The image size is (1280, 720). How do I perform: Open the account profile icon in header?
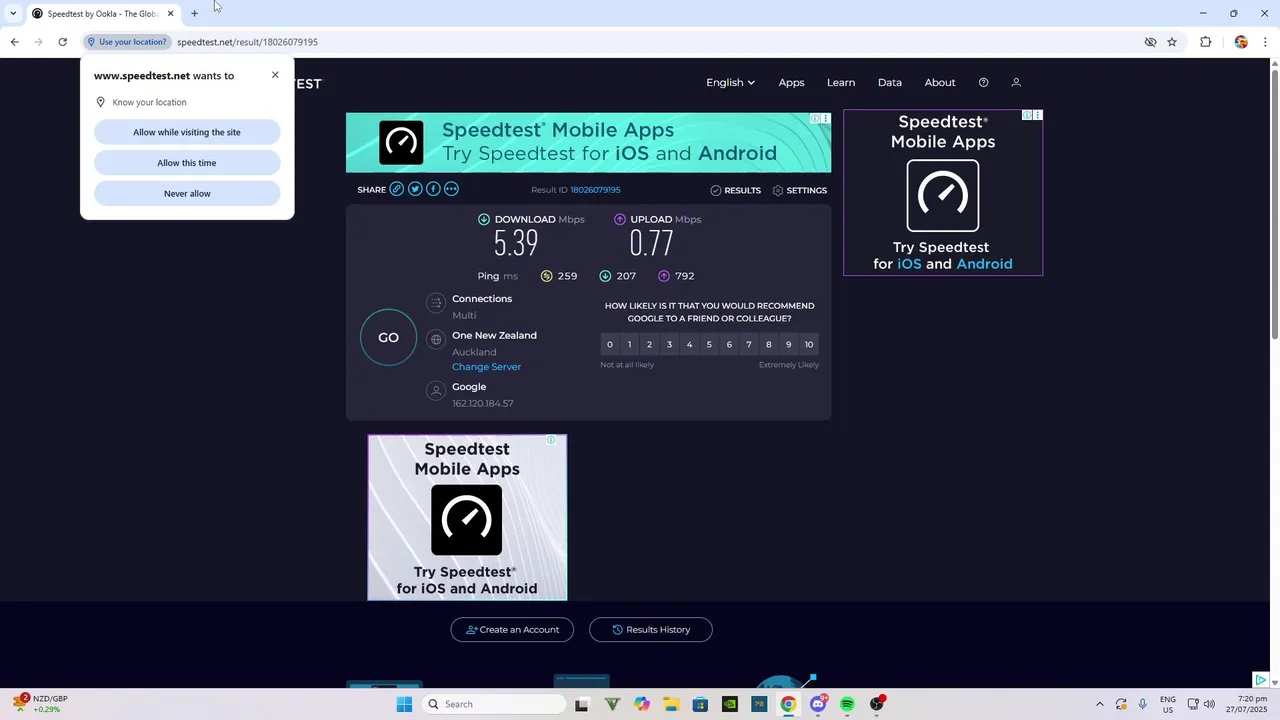click(1016, 83)
